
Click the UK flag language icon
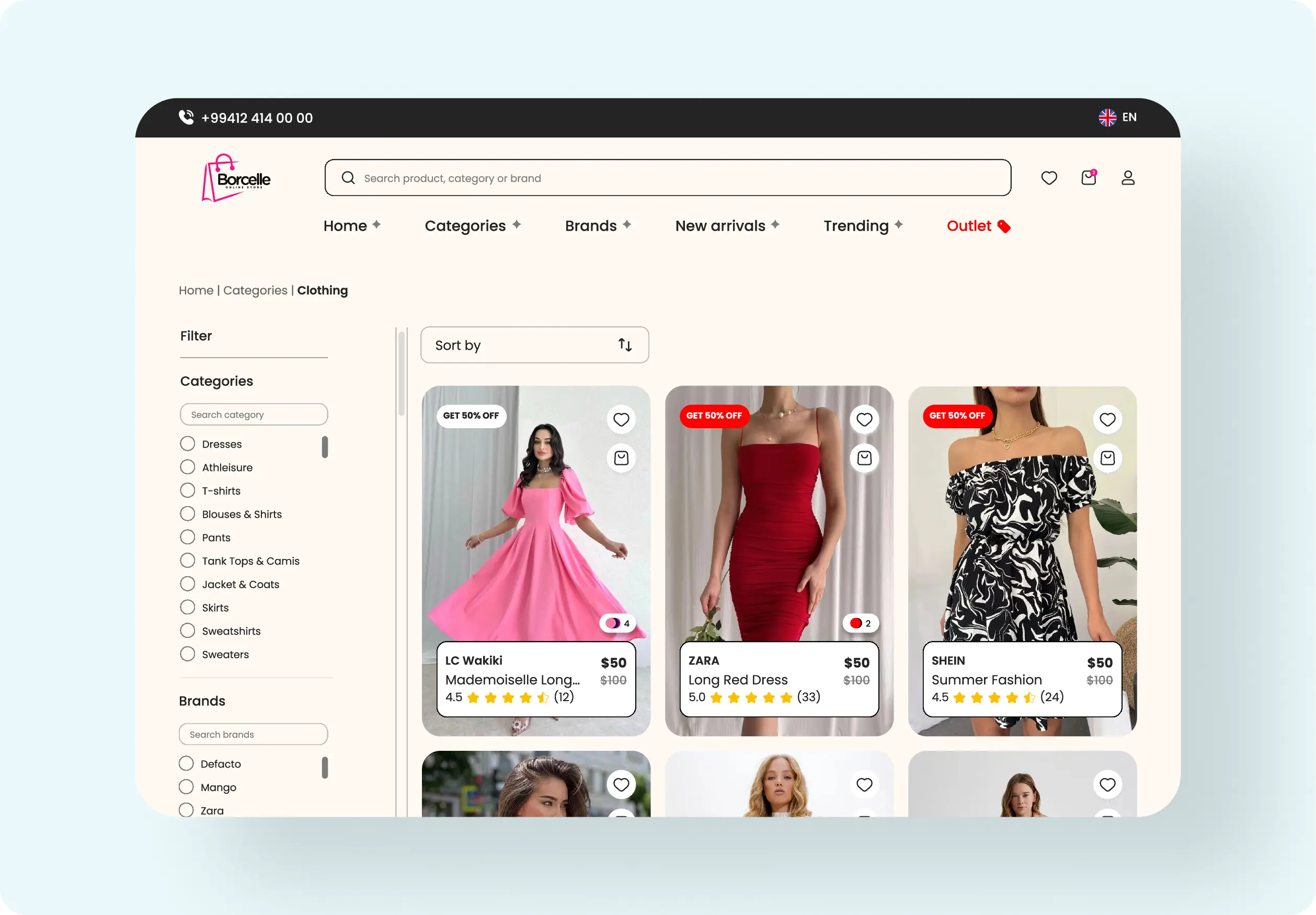pyautogui.click(x=1107, y=118)
